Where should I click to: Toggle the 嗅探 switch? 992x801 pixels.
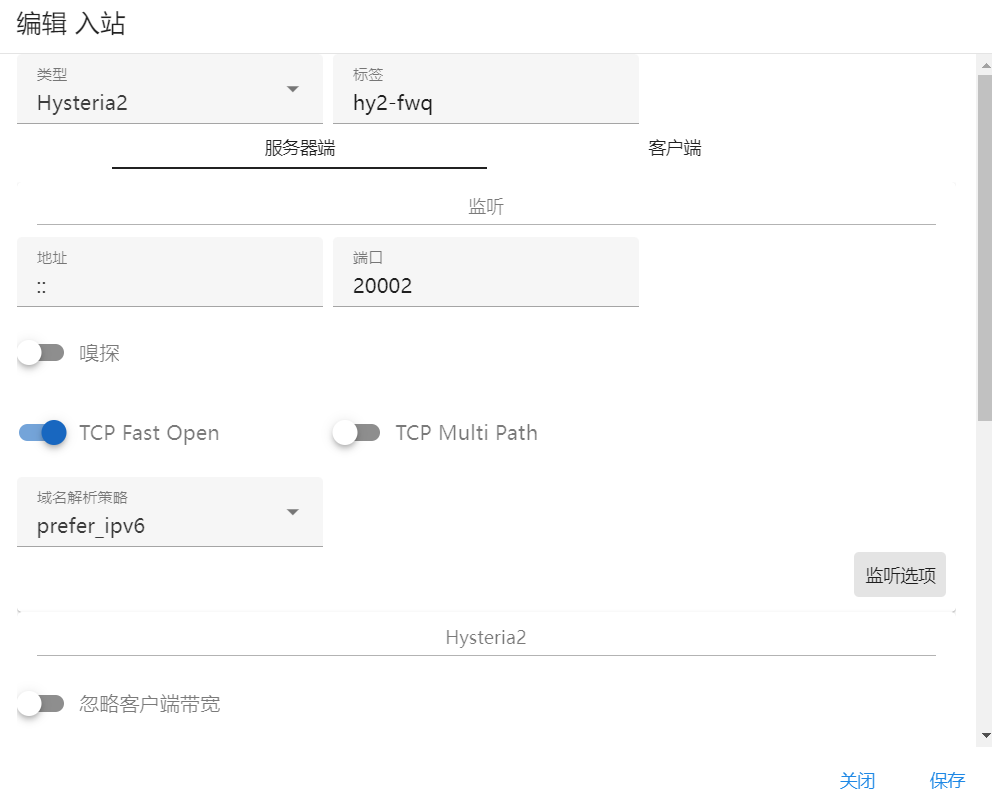[x=41, y=352]
